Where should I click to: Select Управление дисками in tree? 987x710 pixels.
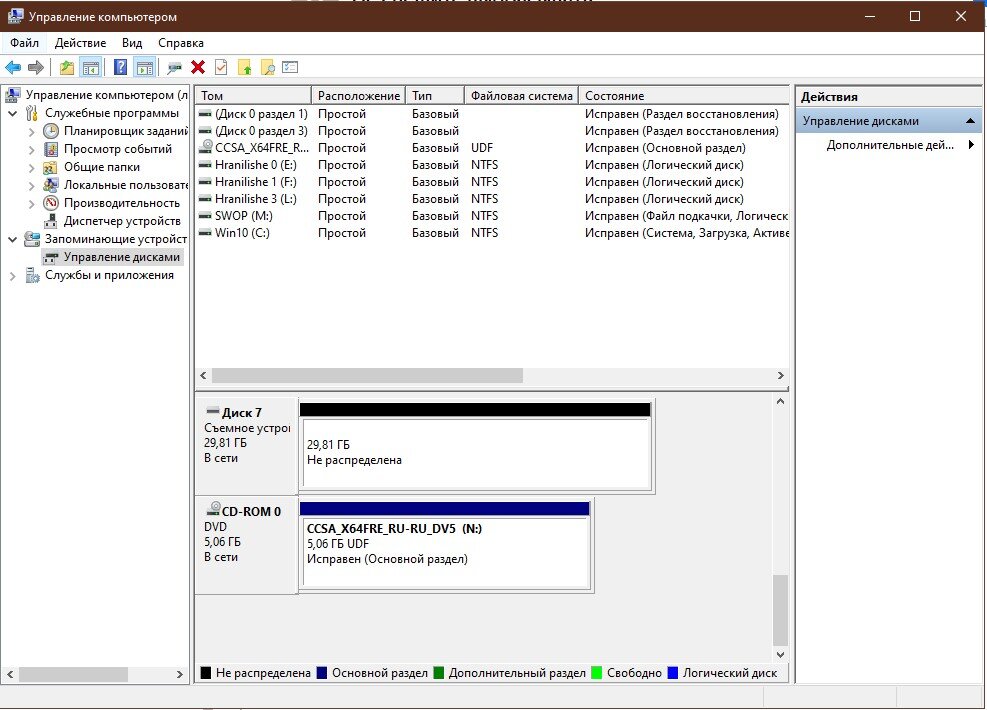(x=121, y=257)
